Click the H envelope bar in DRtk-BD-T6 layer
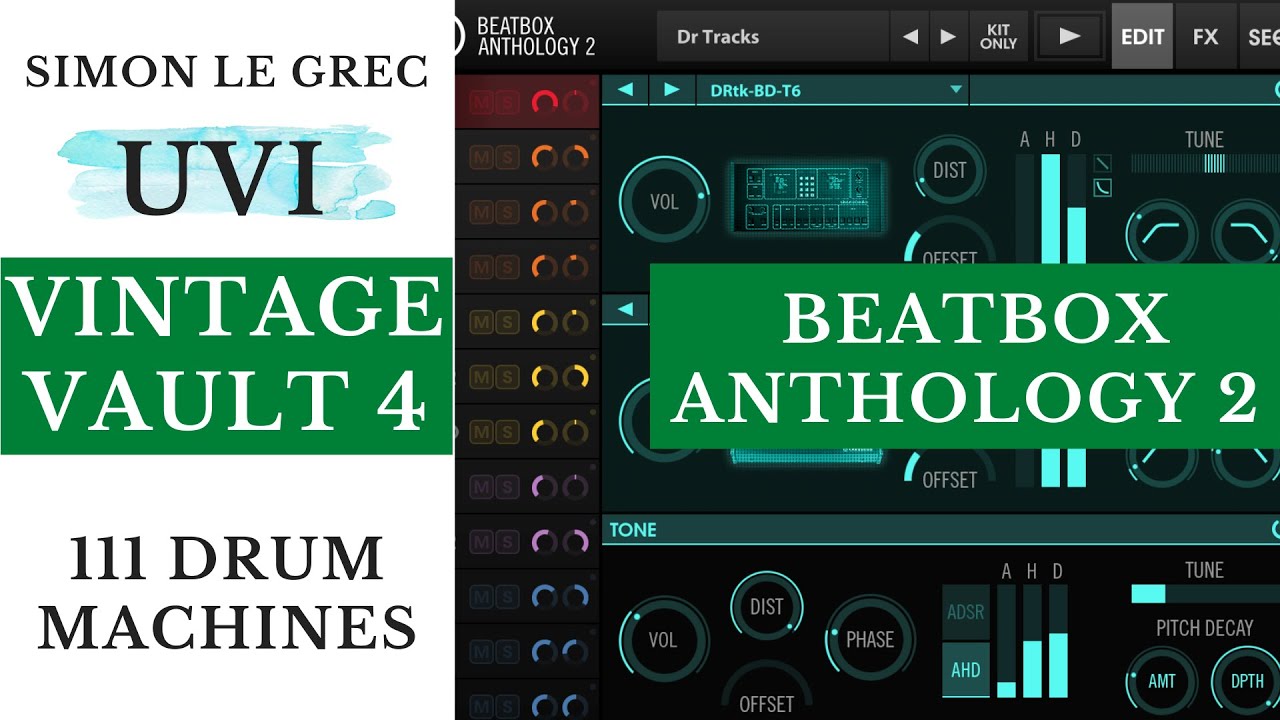Viewport: 1280px width, 720px height. 1050,208
